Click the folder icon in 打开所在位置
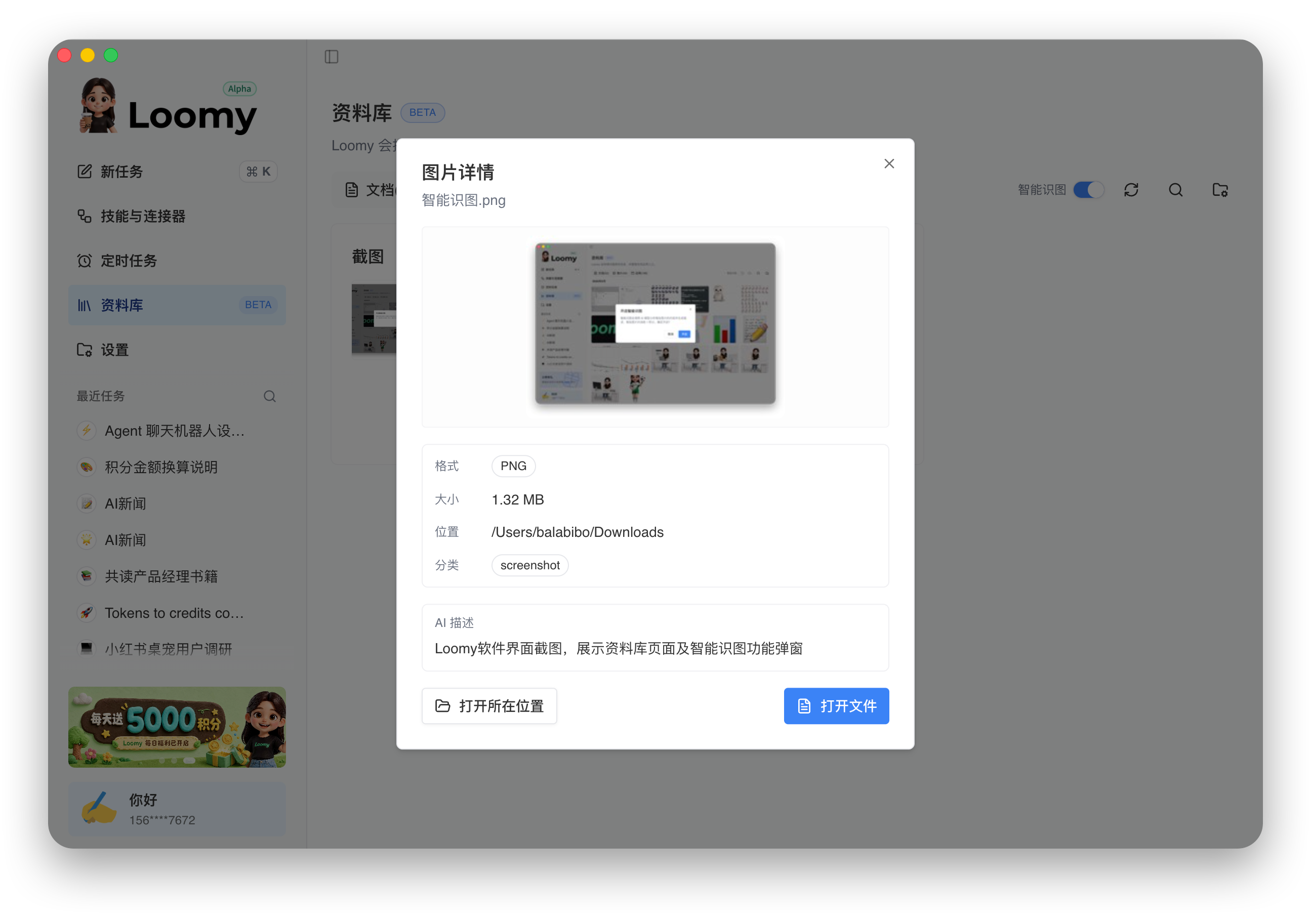1311x924 pixels. pos(442,706)
